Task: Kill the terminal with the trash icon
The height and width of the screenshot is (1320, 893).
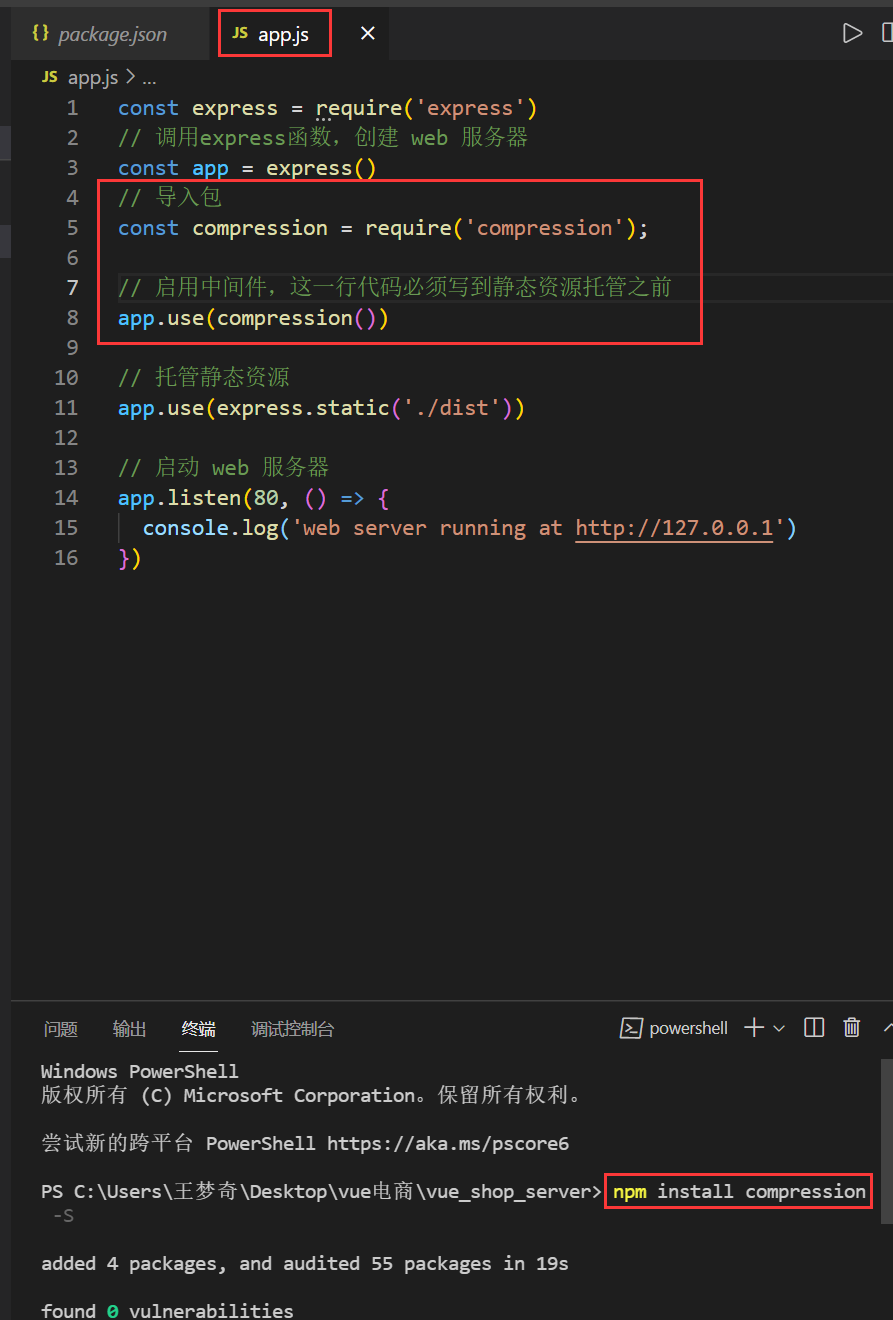Action: tap(852, 1028)
